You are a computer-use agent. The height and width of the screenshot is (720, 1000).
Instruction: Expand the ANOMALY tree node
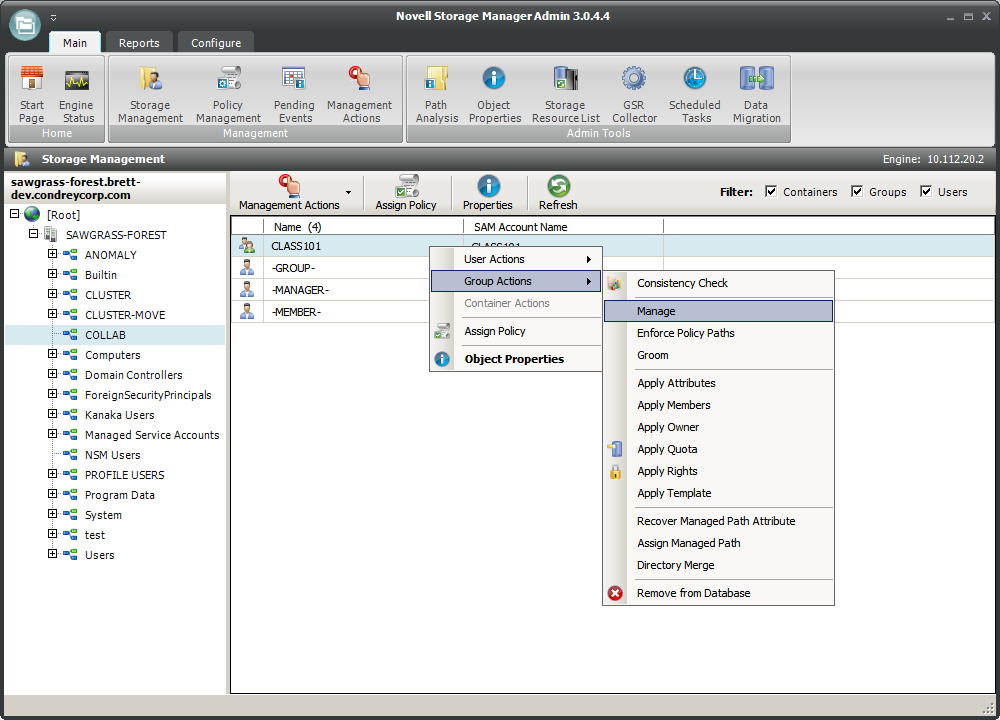53,255
